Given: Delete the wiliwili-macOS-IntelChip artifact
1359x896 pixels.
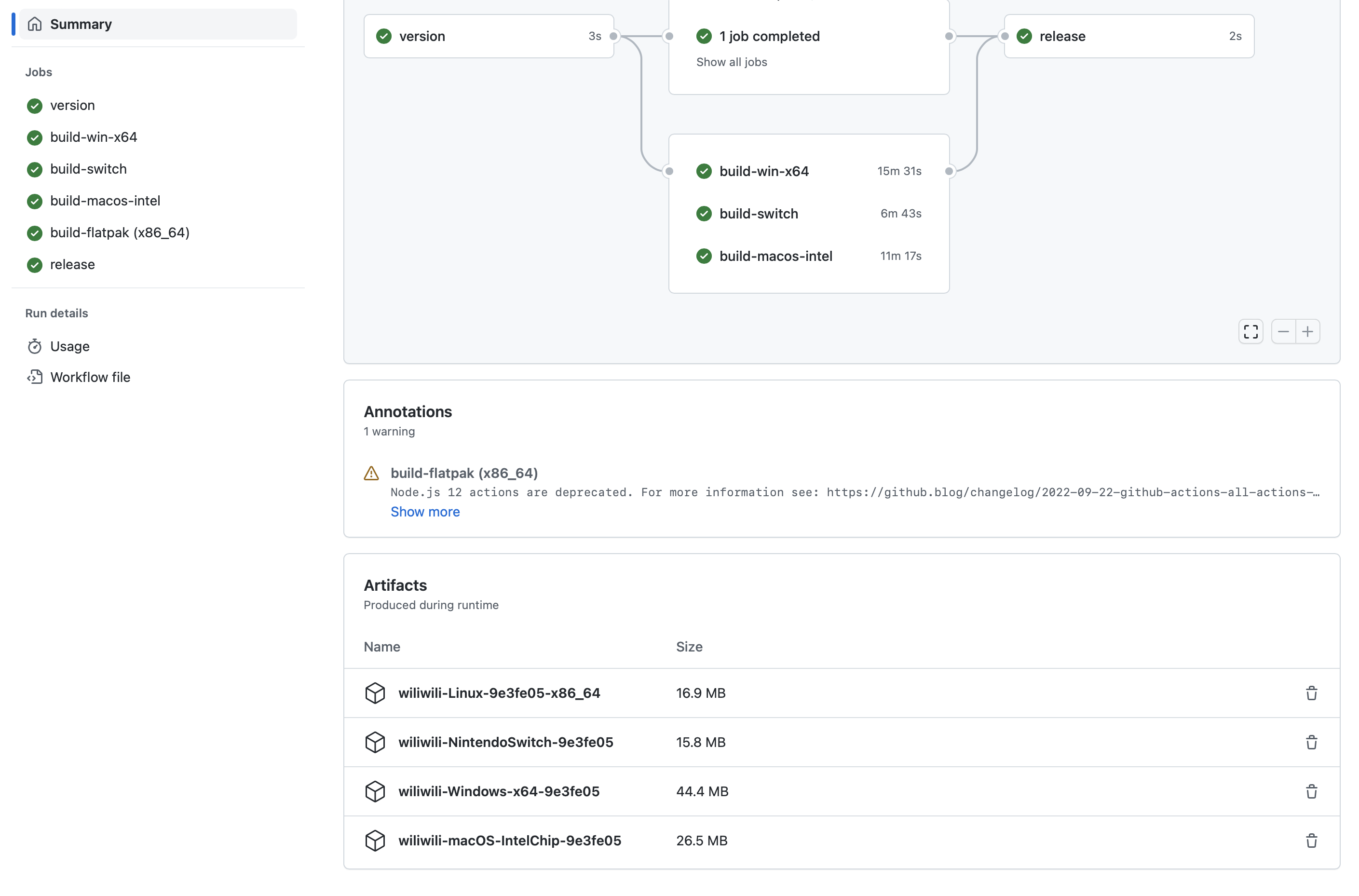Looking at the screenshot, I should tap(1311, 841).
